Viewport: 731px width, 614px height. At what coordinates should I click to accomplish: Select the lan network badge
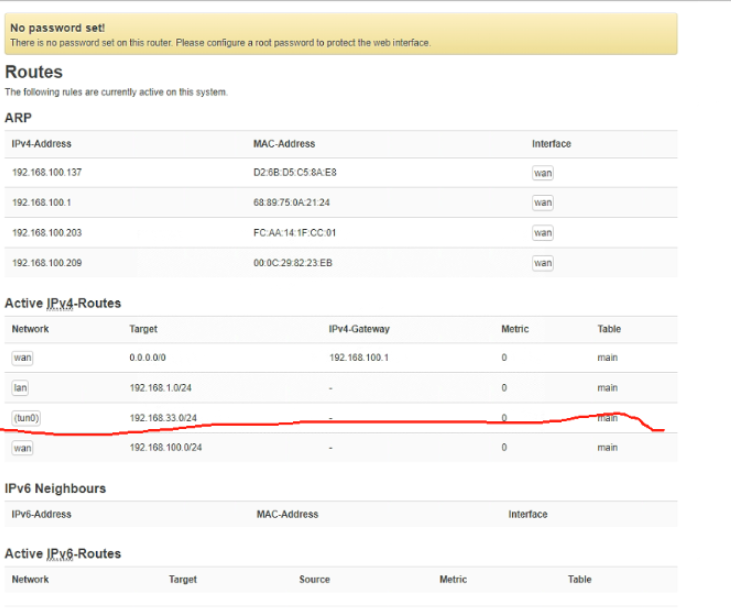20,388
